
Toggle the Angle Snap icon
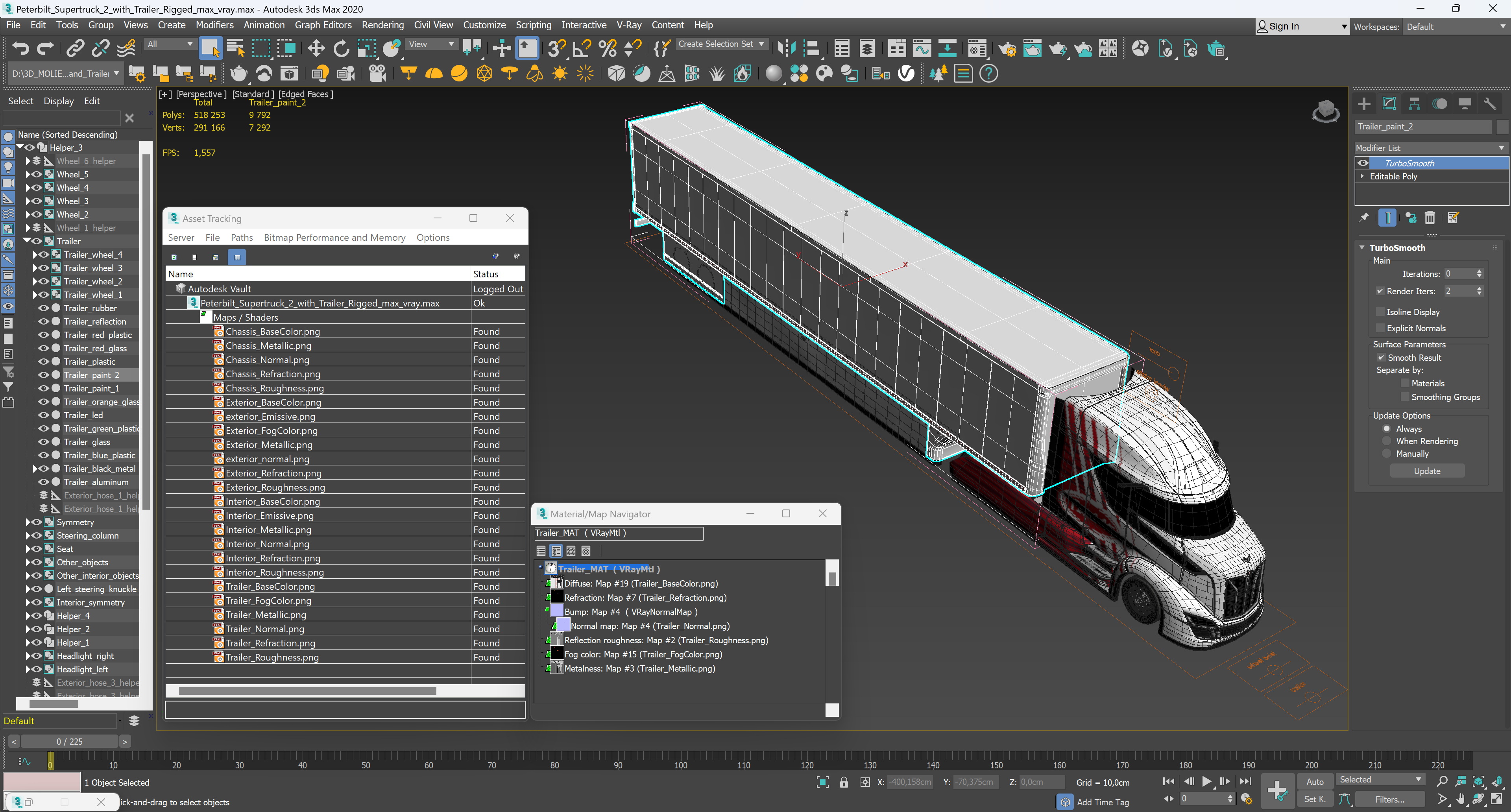click(581, 48)
